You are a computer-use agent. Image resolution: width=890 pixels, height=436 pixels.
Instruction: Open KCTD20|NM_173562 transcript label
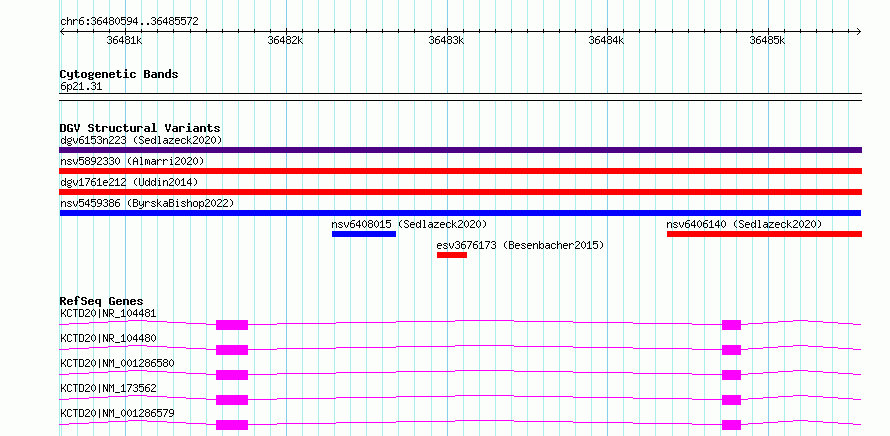coord(108,388)
